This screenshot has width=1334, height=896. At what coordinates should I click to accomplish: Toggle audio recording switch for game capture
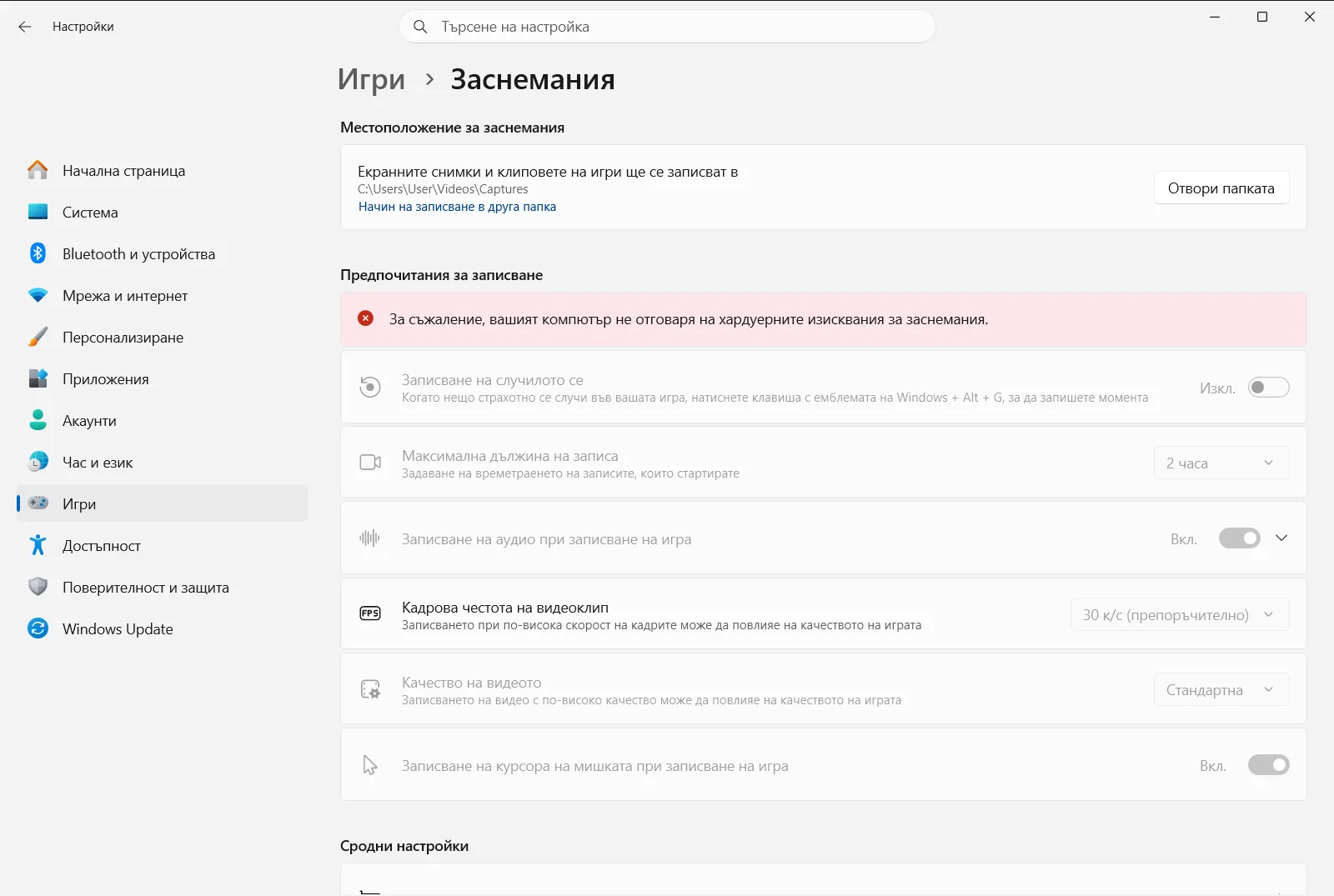click(x=1239, y=538)
